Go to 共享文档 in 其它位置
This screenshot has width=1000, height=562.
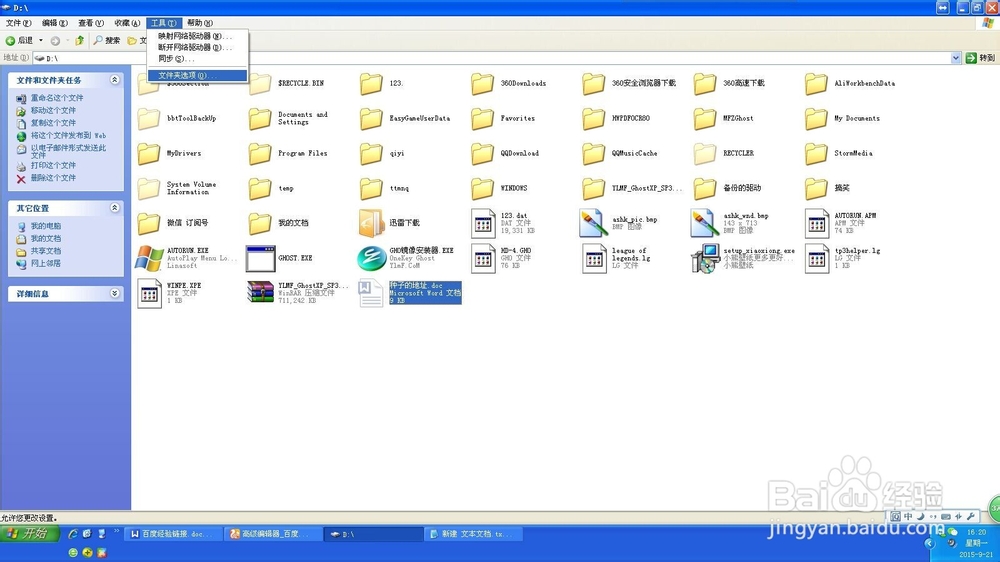tap(46, 251)
